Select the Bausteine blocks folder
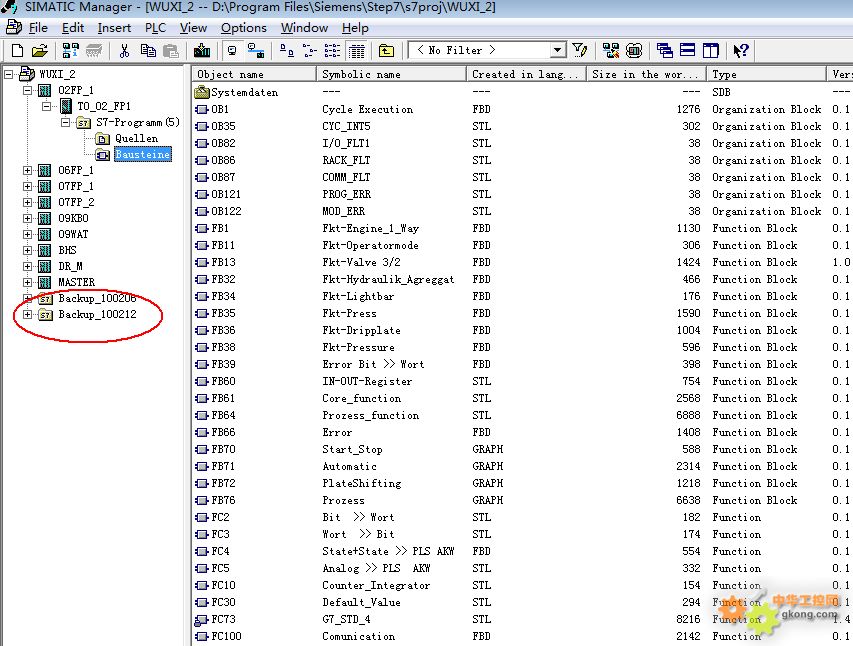853x646 pixels. click(143, 155)
